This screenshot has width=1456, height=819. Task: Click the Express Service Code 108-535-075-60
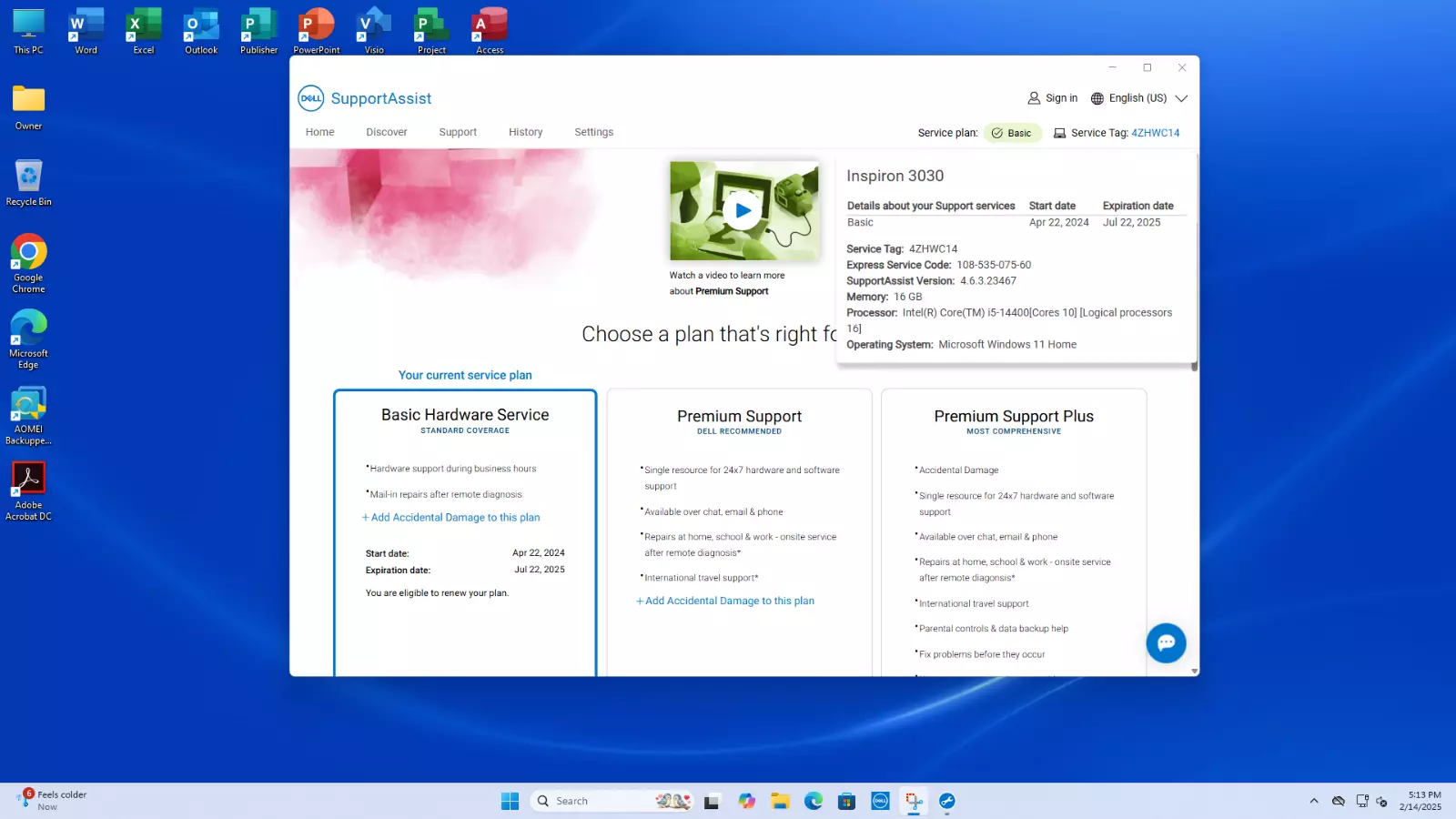[x=994, y=265]
